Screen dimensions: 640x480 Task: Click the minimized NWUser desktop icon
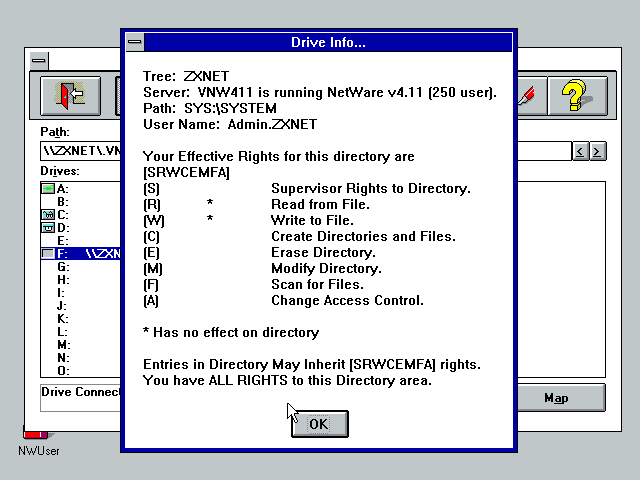point(38,443)
